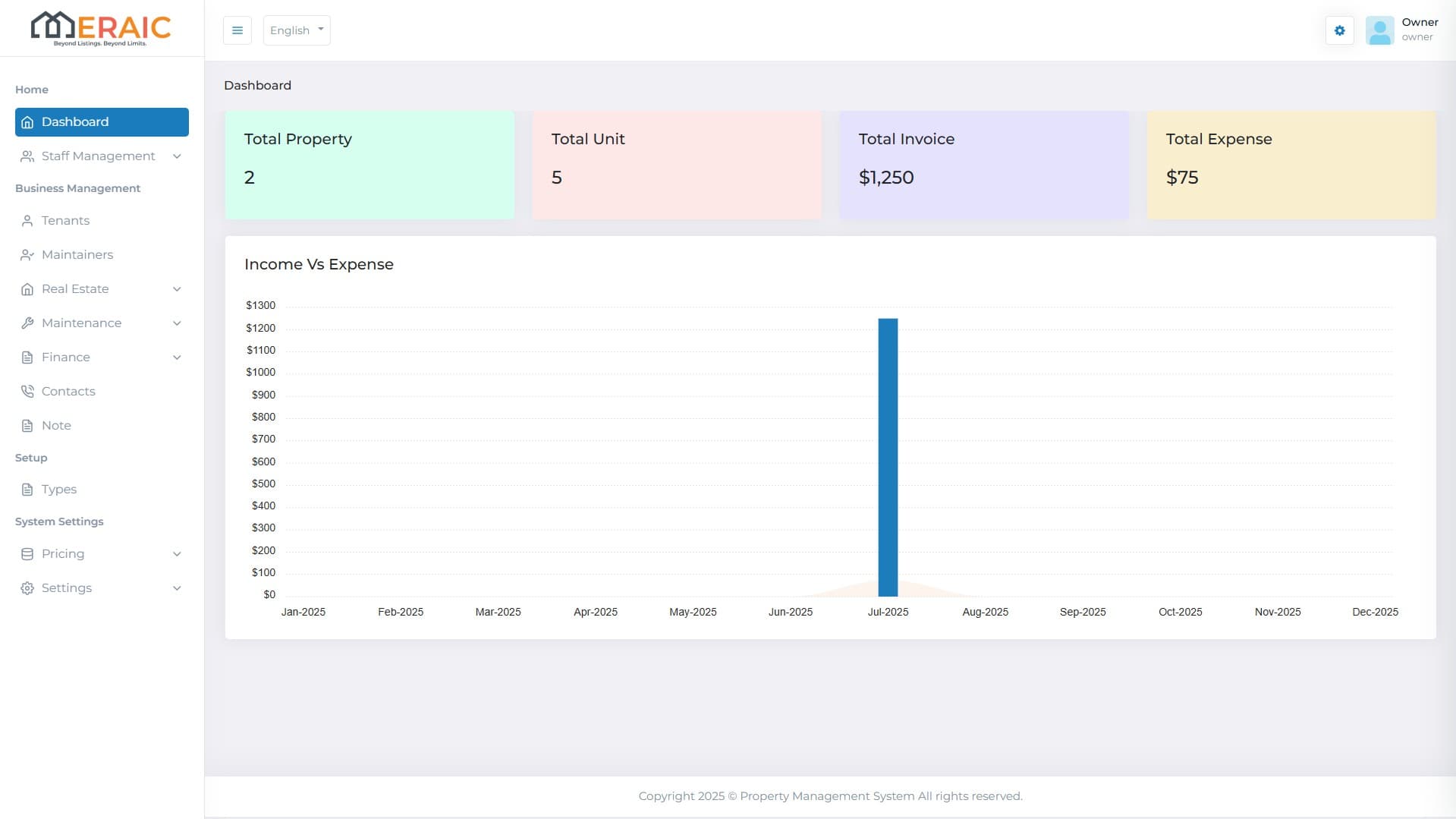Viewport: 1456px width, 819px height.
Task: Select the Maintenance wrench icon
Action: pyautogui.click(x=27, y=323)
